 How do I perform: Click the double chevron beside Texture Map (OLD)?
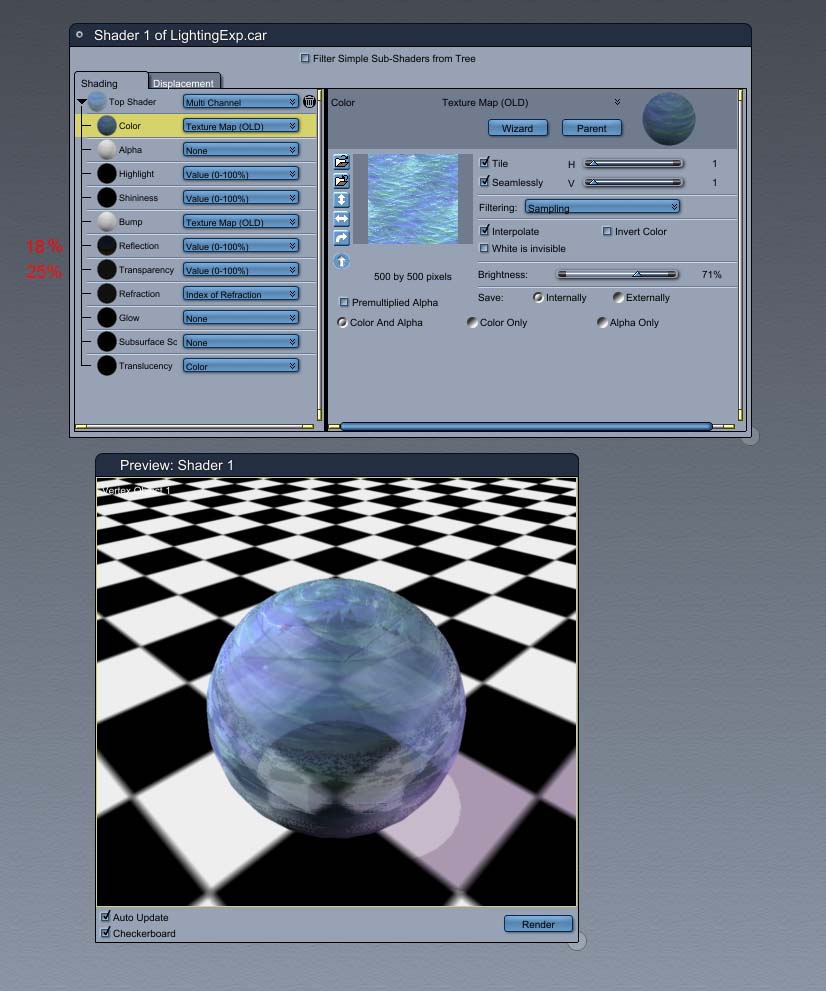(617, 102)
